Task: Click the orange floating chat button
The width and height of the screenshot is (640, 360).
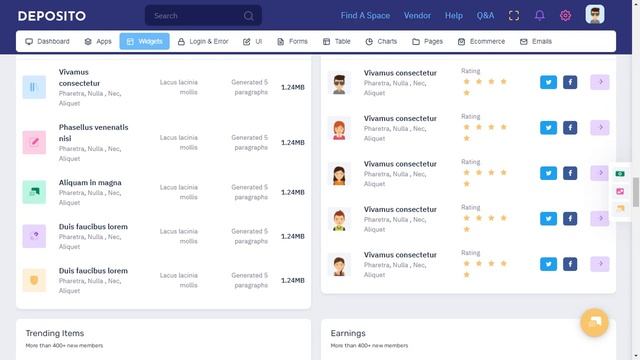Action: pos(594,322)
